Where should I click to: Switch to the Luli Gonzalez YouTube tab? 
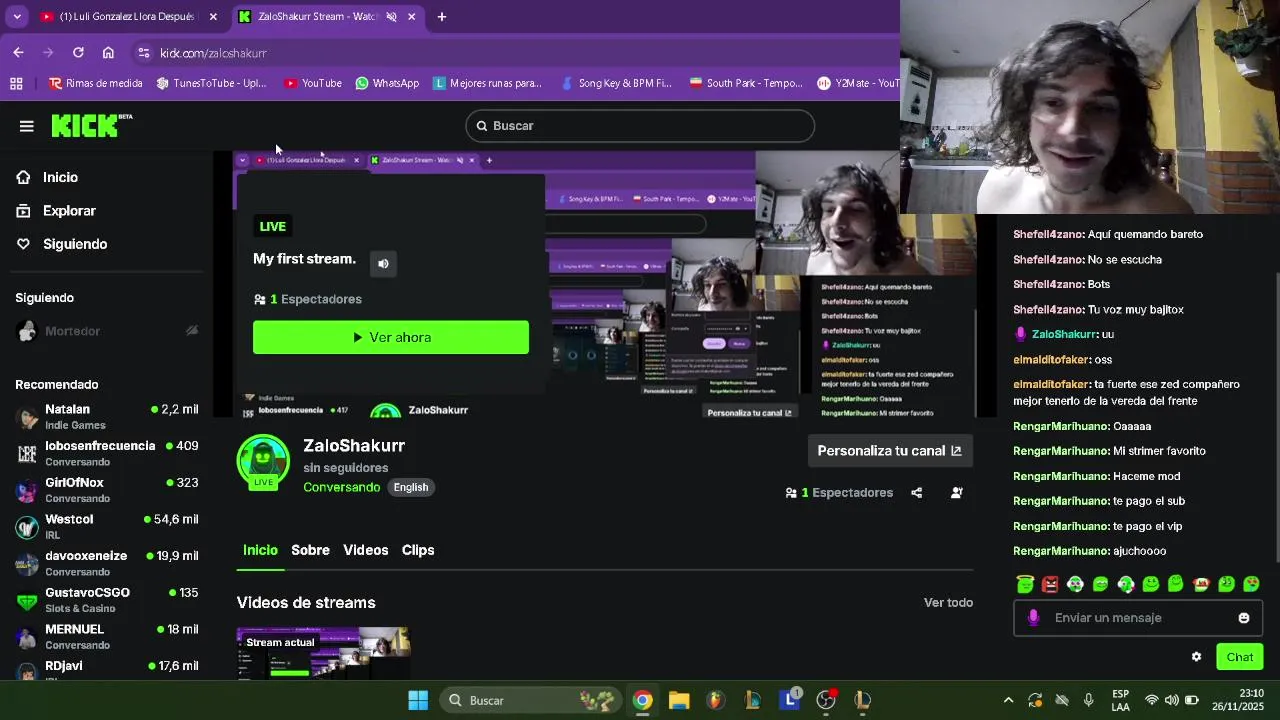click(x=130, y=16)
